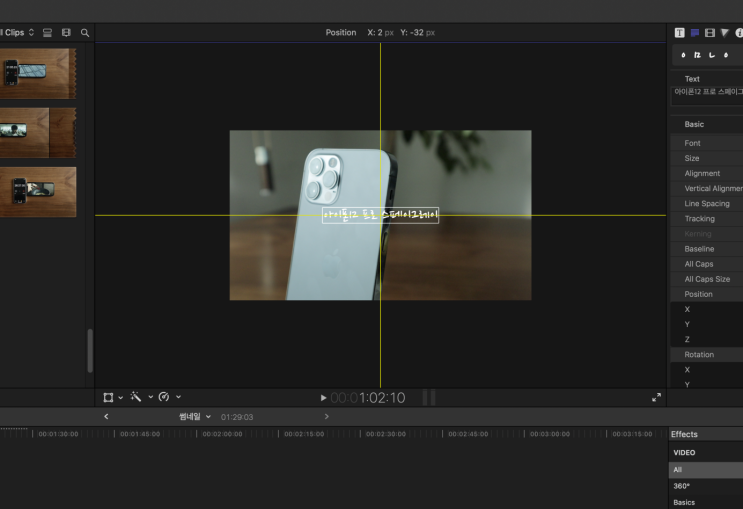Click fourth text style preset icon

(x=726, y=55)
